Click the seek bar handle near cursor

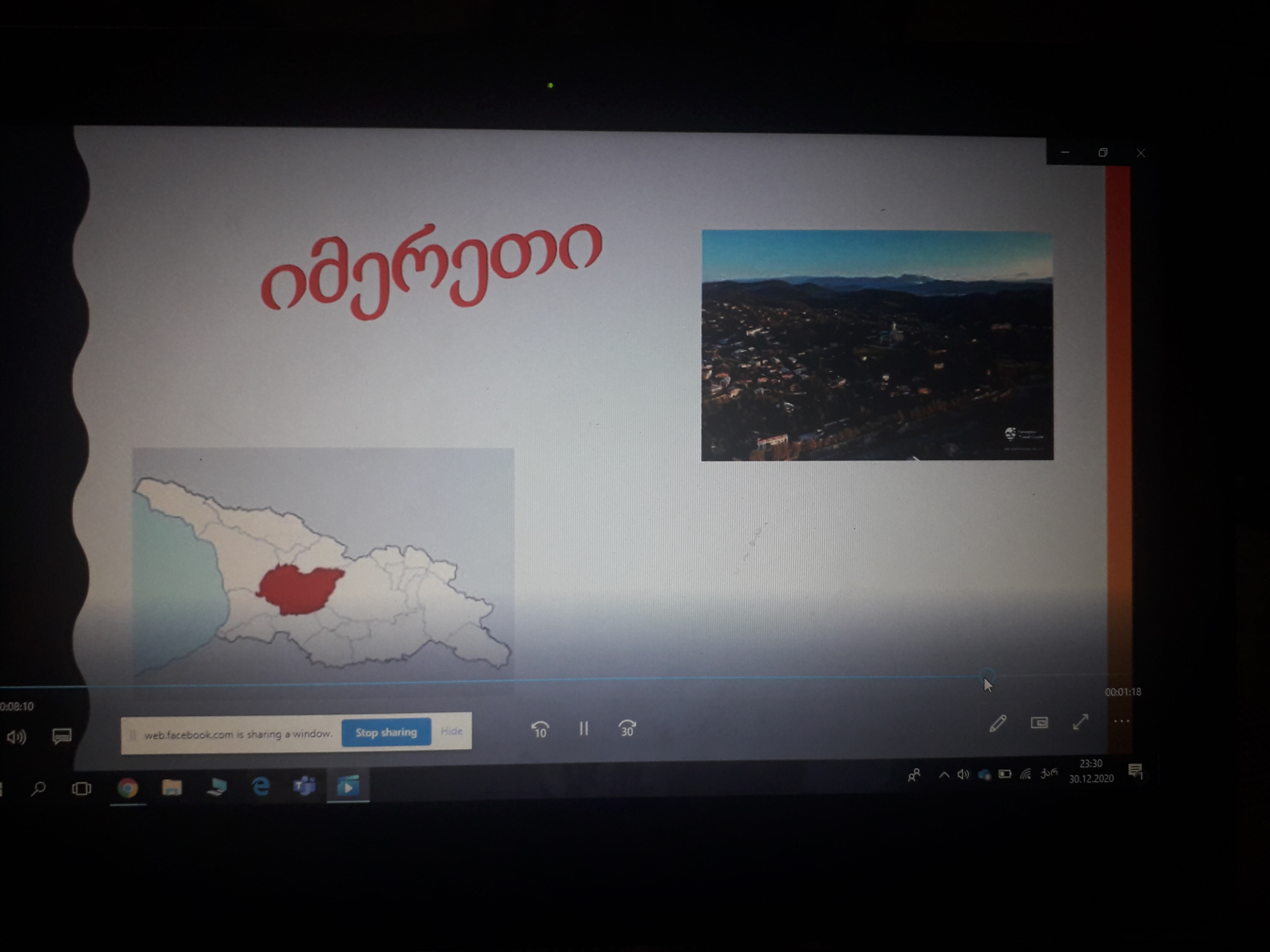[986, 675]
